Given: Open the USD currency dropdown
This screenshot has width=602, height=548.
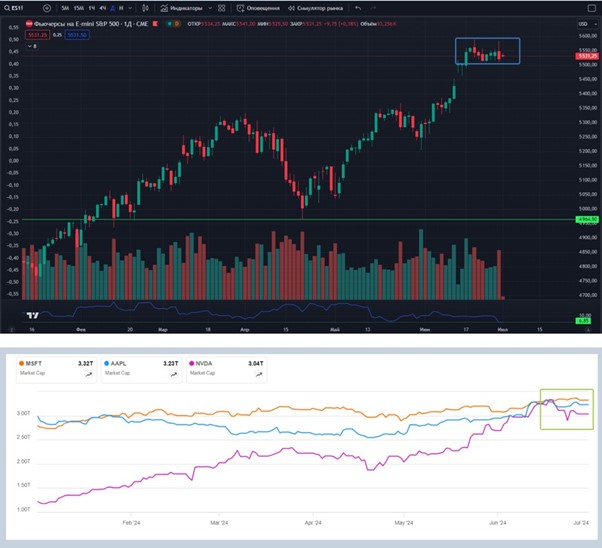Looking at the screenshot, I should point(587,24).
